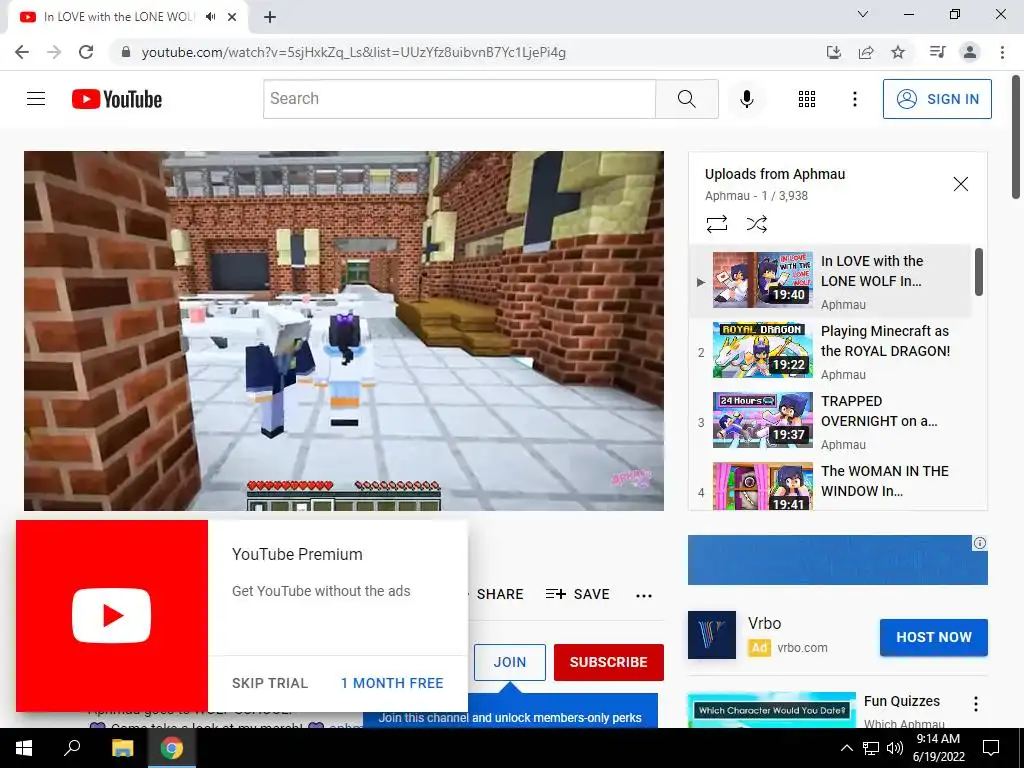1024x768 pixels.
Task: Reload the page
Action: pos(86,52)
